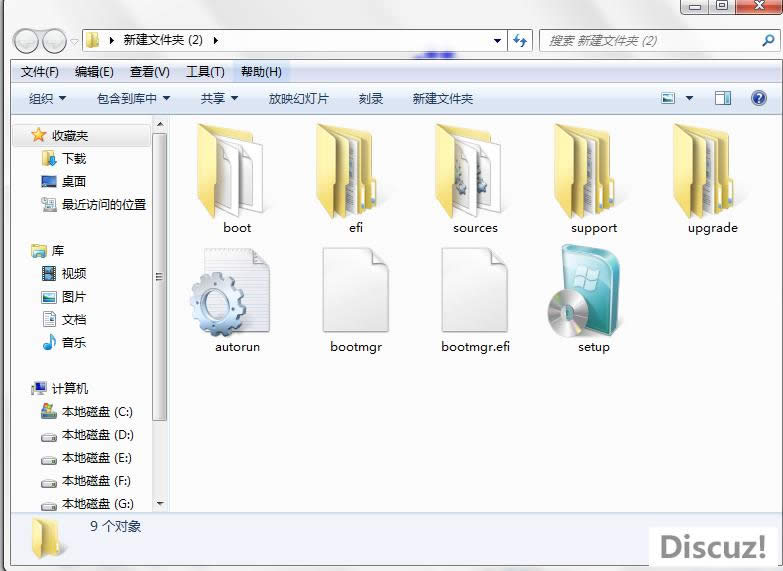Open the sources folder
Image resolution: width=783 pixels, height=571 pixels.
(469, 179)
